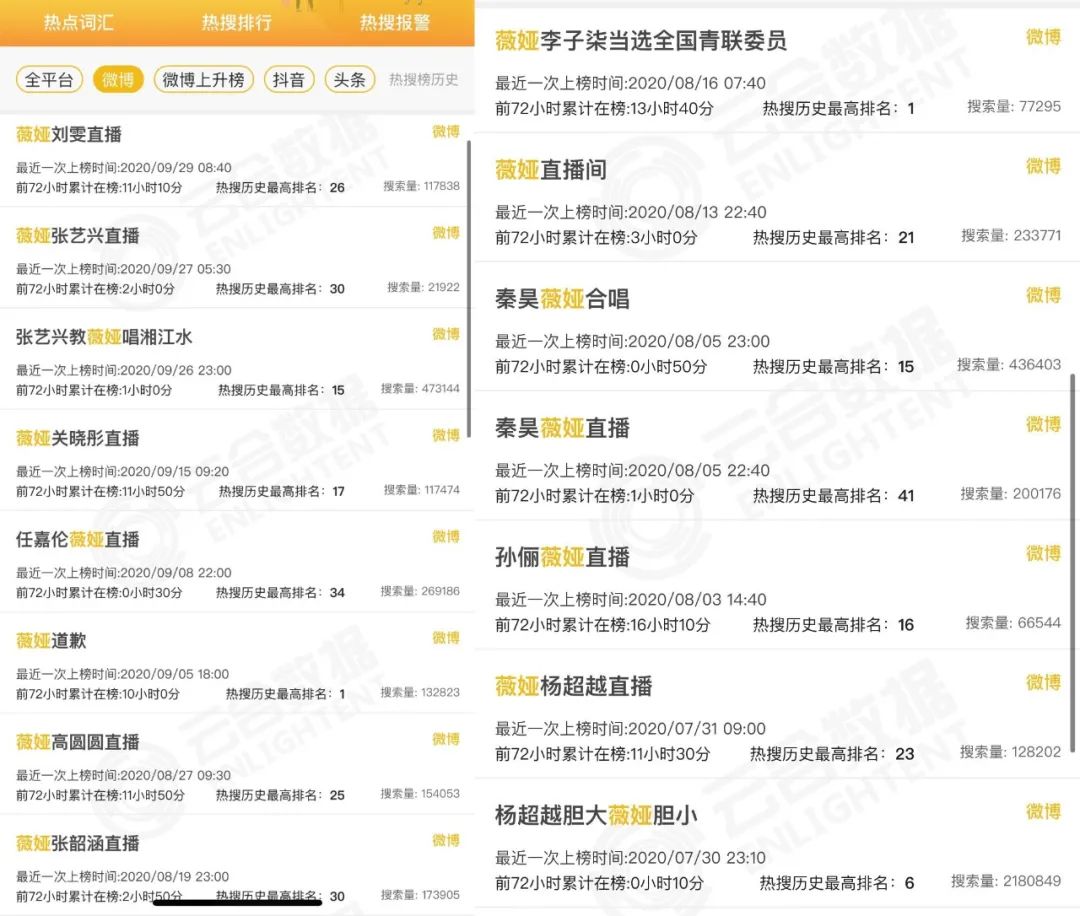Screen dimensions: 1080x916
Task: Open the 任嘉伦薇娅直播 entry
Action: (237, 561)
